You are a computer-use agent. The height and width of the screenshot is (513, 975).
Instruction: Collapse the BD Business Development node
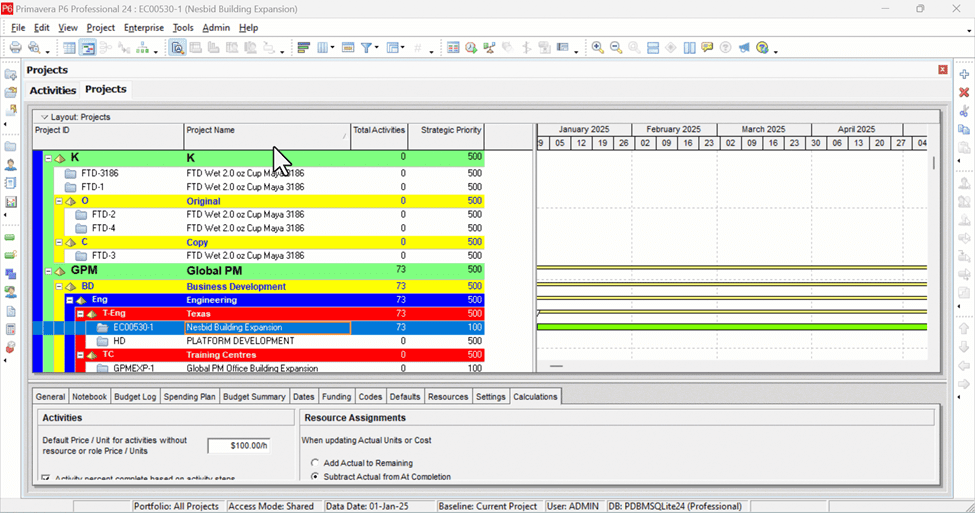59,287
